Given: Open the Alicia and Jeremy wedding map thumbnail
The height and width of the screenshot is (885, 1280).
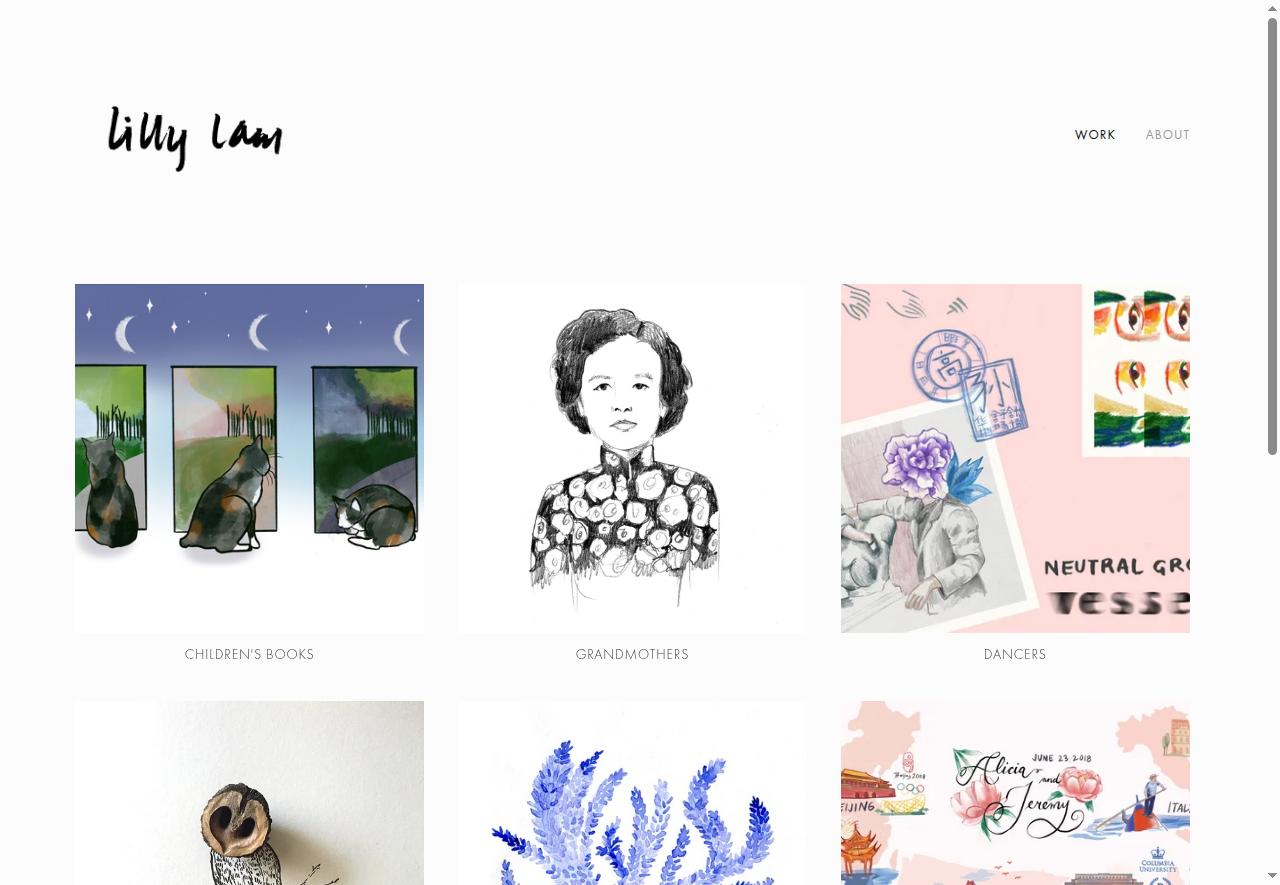Looking at the screenshot, I should pyautogui.click(x=1015, y=793).
